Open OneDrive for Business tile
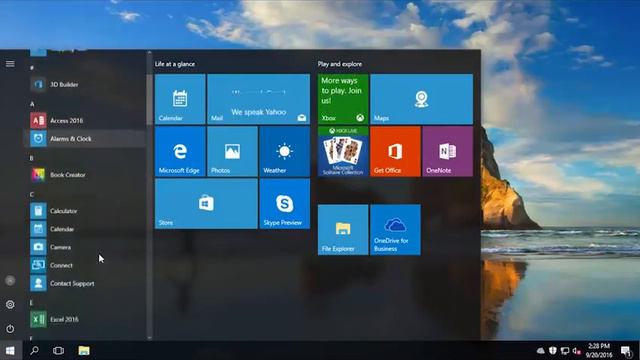 (x=395, y=230)
